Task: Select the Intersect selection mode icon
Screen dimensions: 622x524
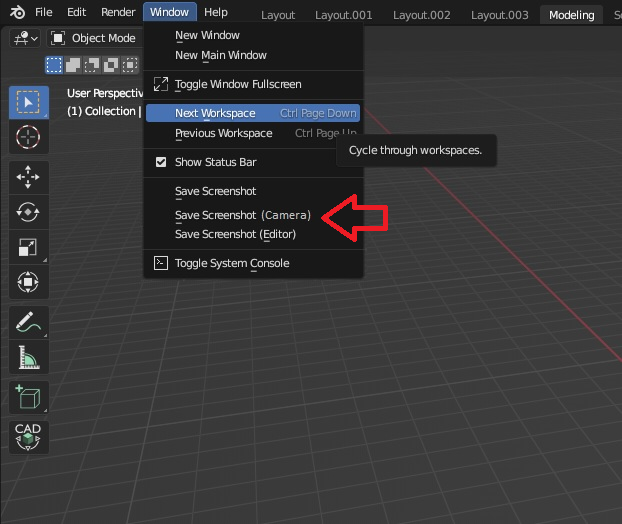Action: click(130, 65)
